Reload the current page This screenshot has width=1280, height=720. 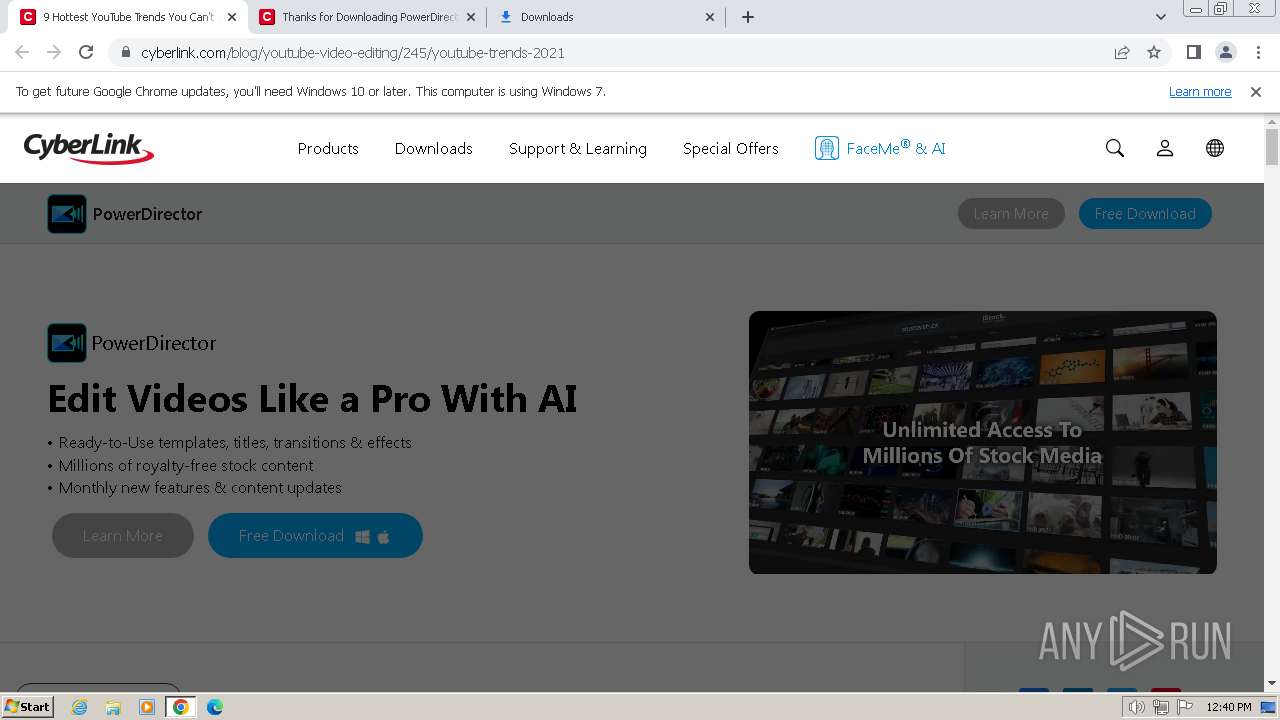(86, 53)
